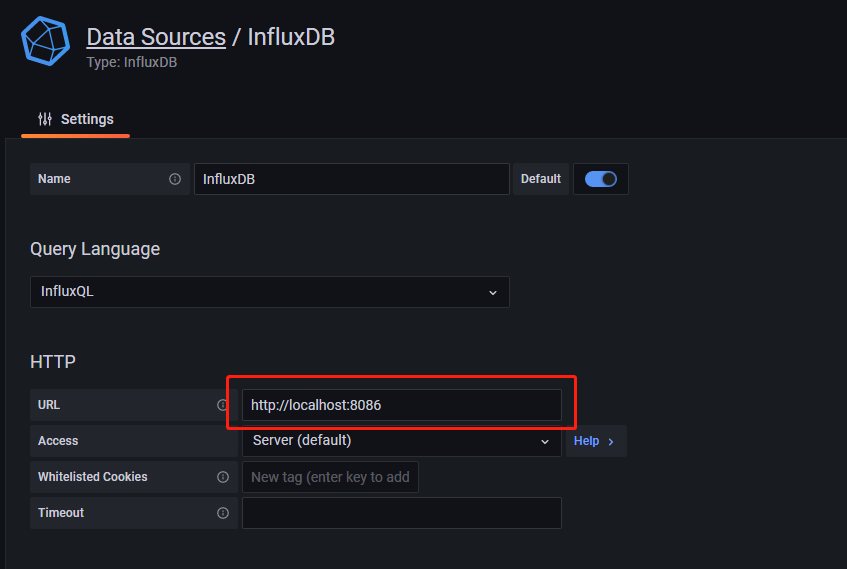
Task: Click the Query Language section heading
Action: pyautogui.click(x=95, y=248)
